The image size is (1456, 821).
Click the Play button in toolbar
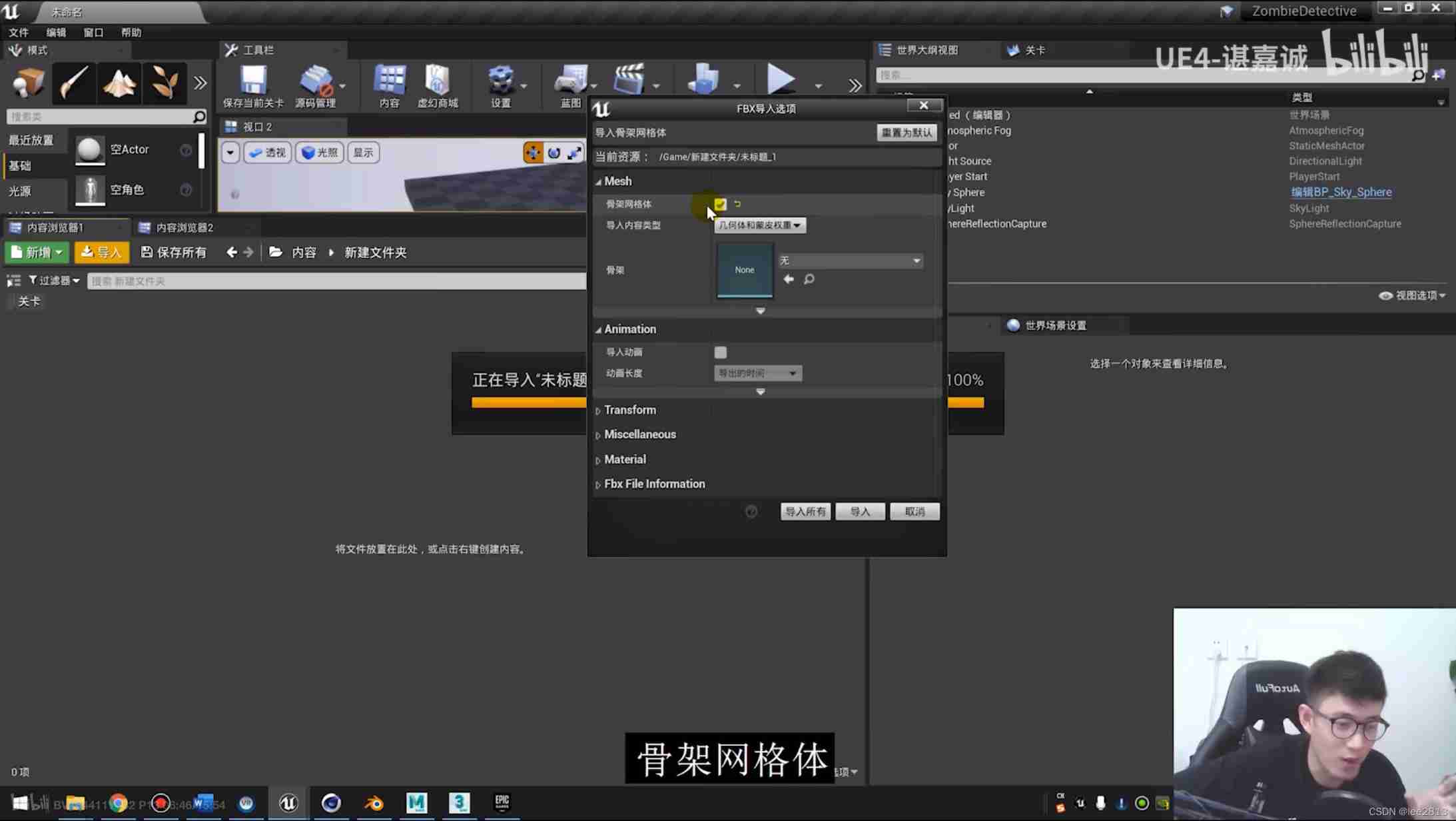pyautogui.click(x=781, y=80)
